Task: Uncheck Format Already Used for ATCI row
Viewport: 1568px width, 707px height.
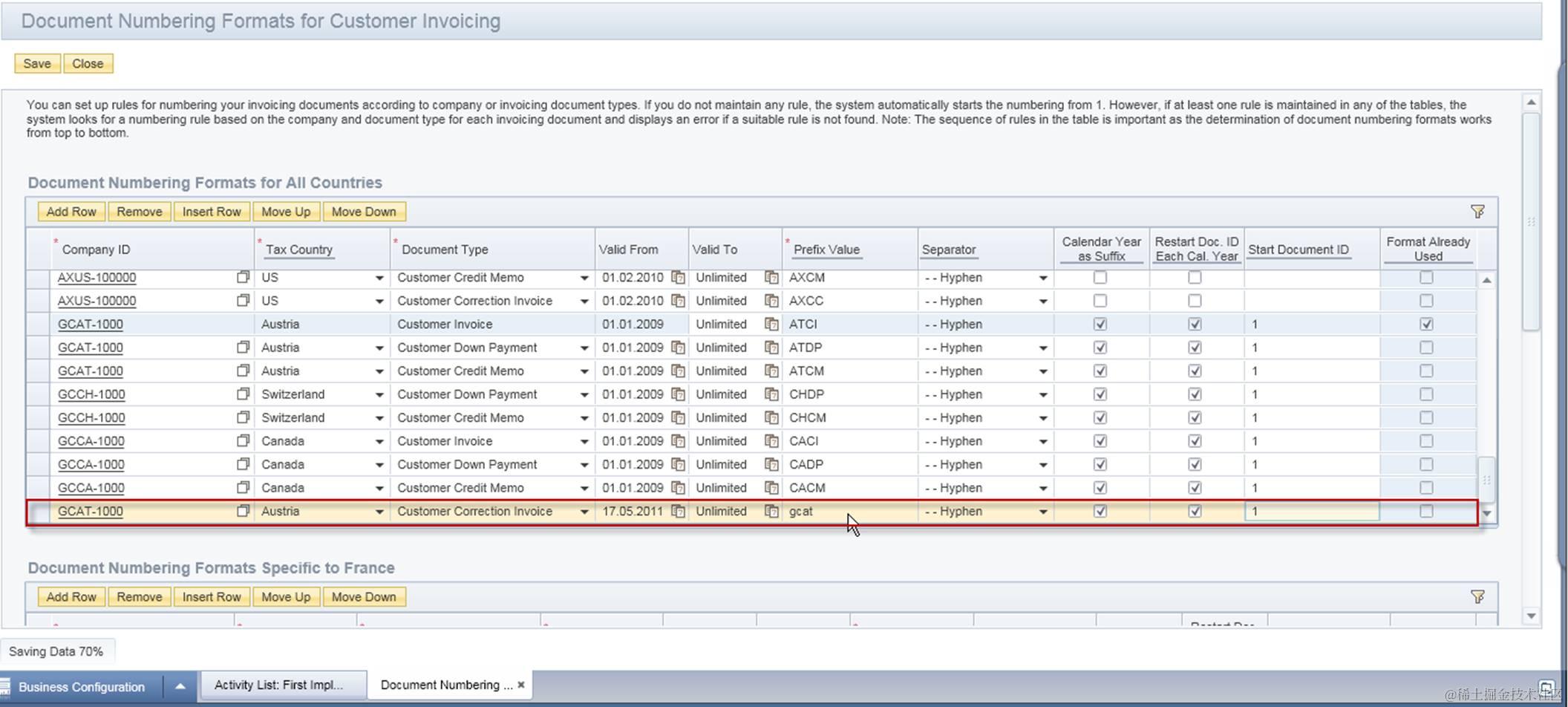Action: (1426, 324)
